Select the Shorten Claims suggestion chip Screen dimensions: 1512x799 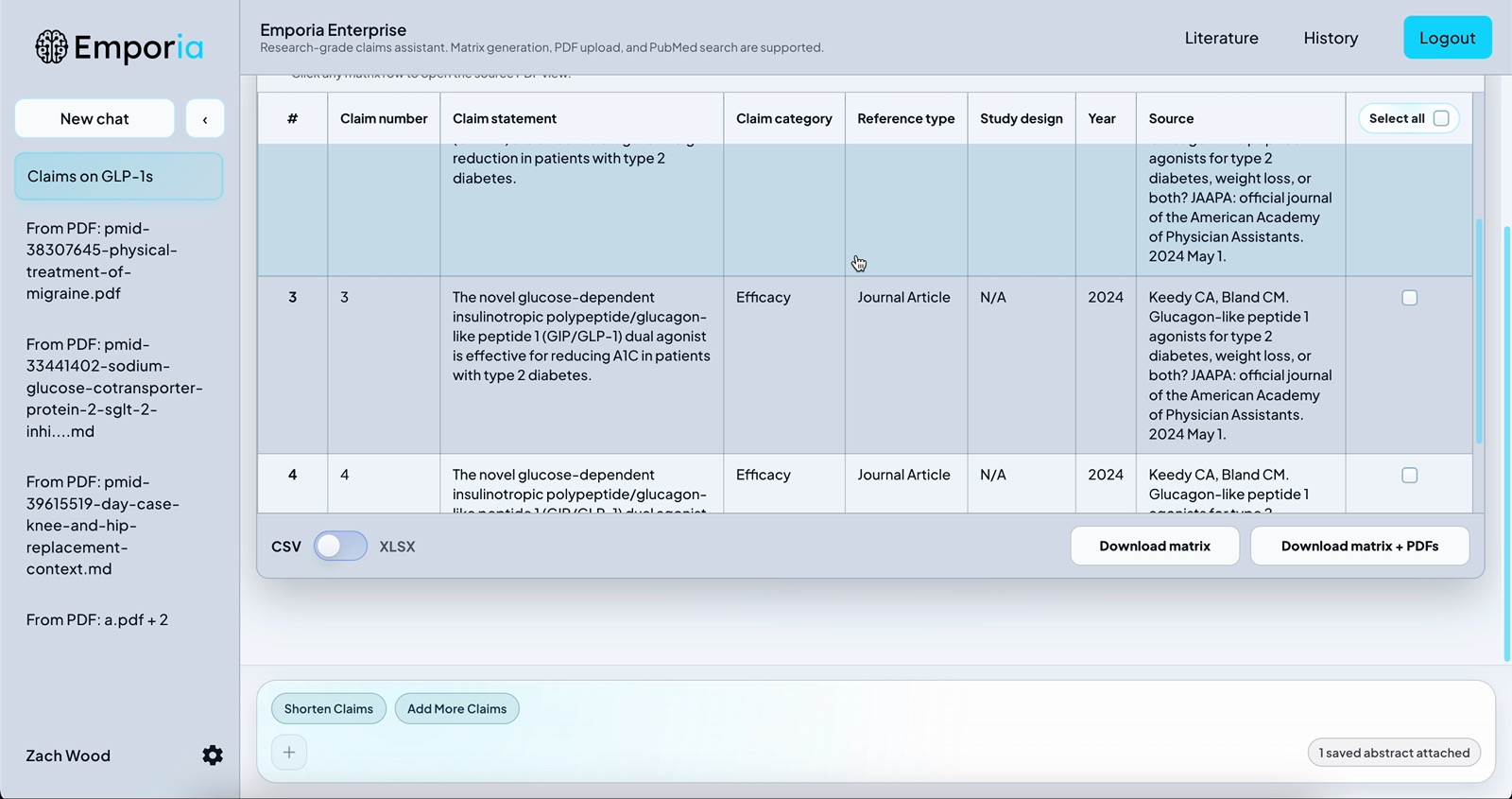pyautogui.click(x=328, y=709)
